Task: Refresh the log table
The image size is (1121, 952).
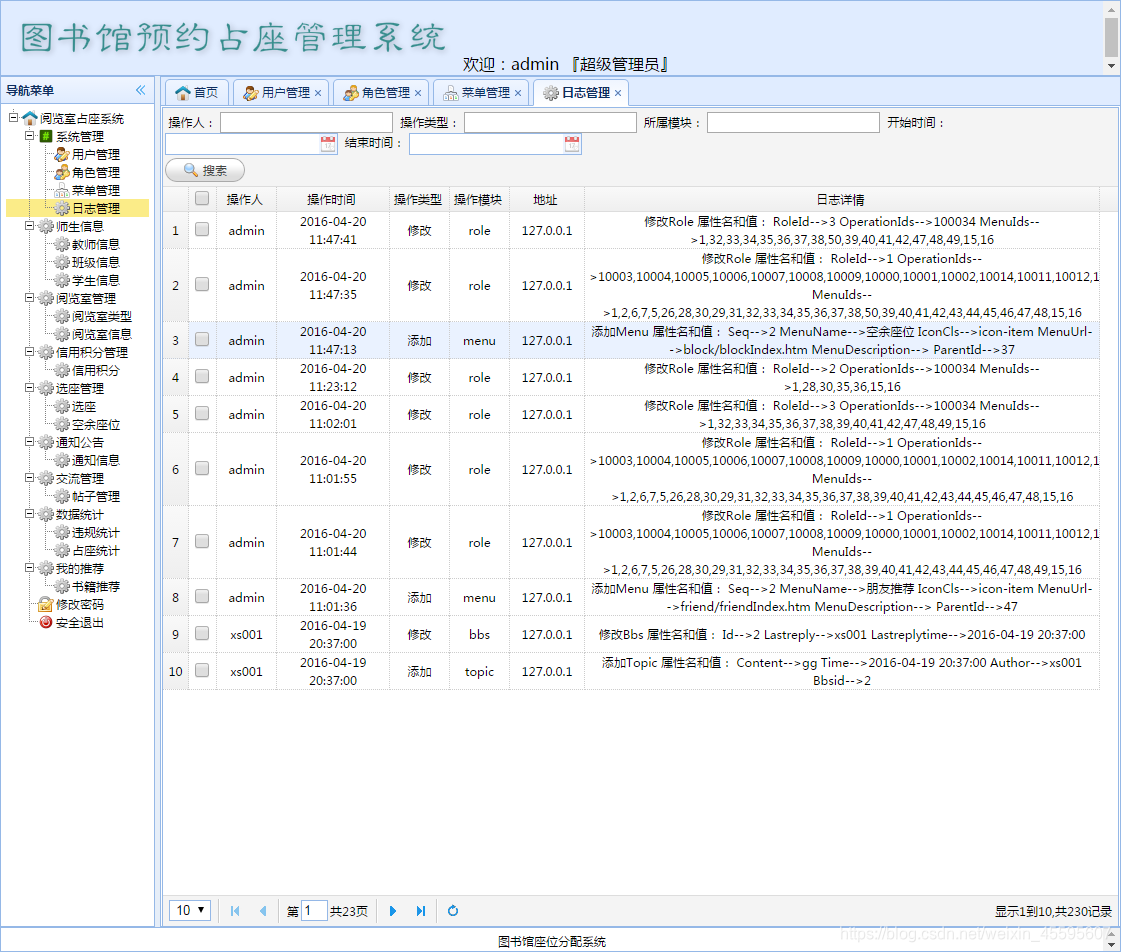Action: [453, 911]
